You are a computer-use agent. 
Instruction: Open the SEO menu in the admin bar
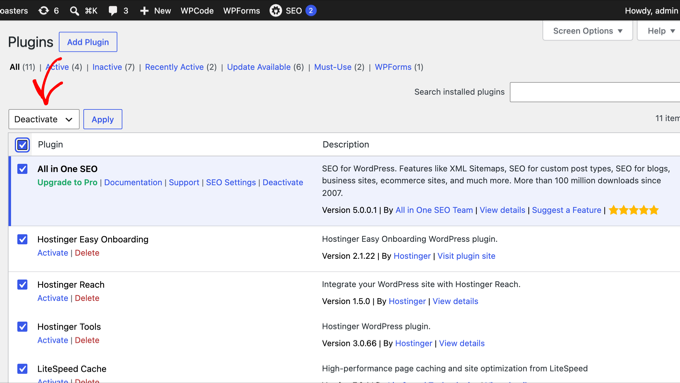coord(293,10)
